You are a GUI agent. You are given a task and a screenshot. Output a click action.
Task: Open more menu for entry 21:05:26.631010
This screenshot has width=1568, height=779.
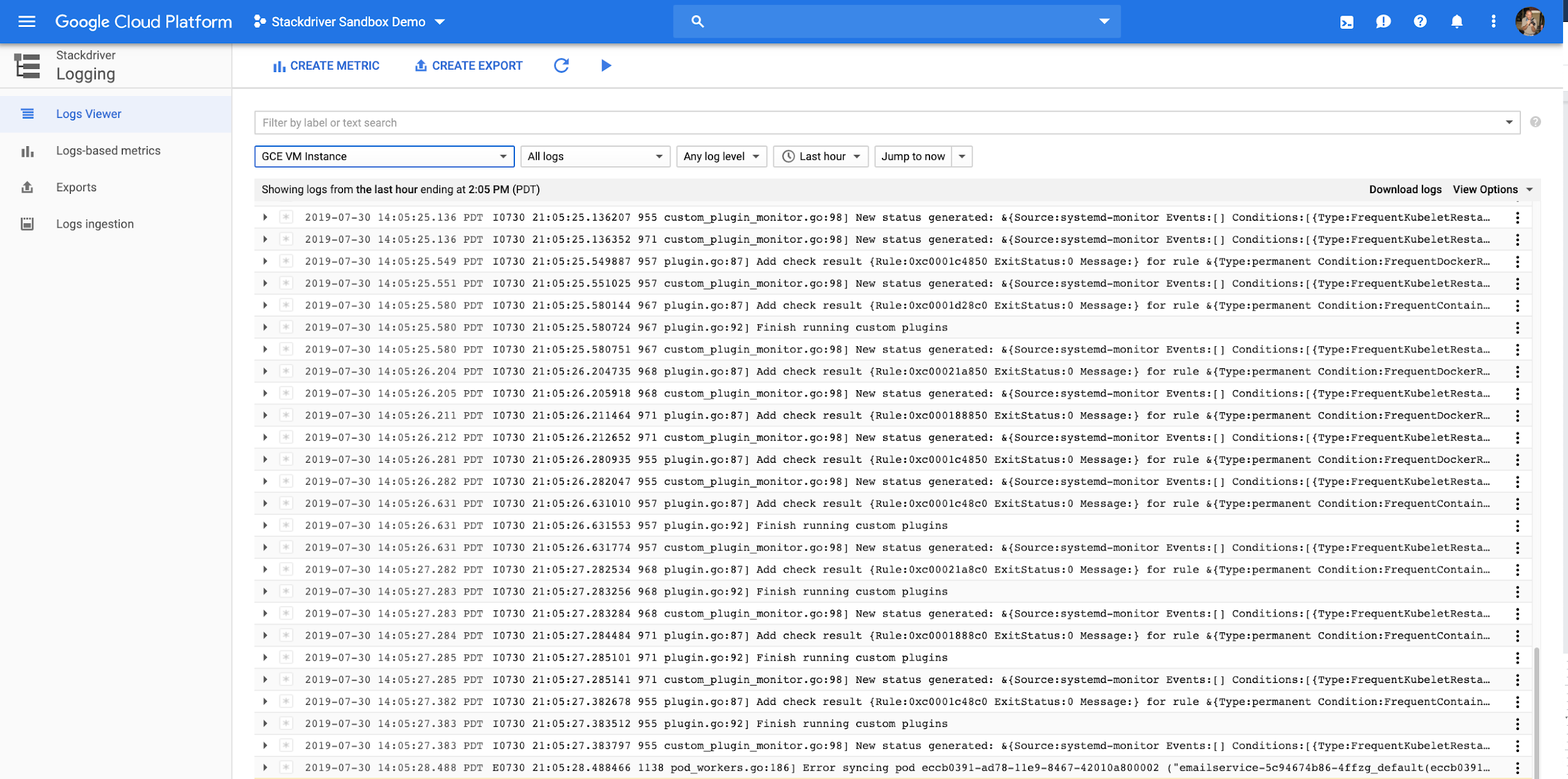(1517, 504)
